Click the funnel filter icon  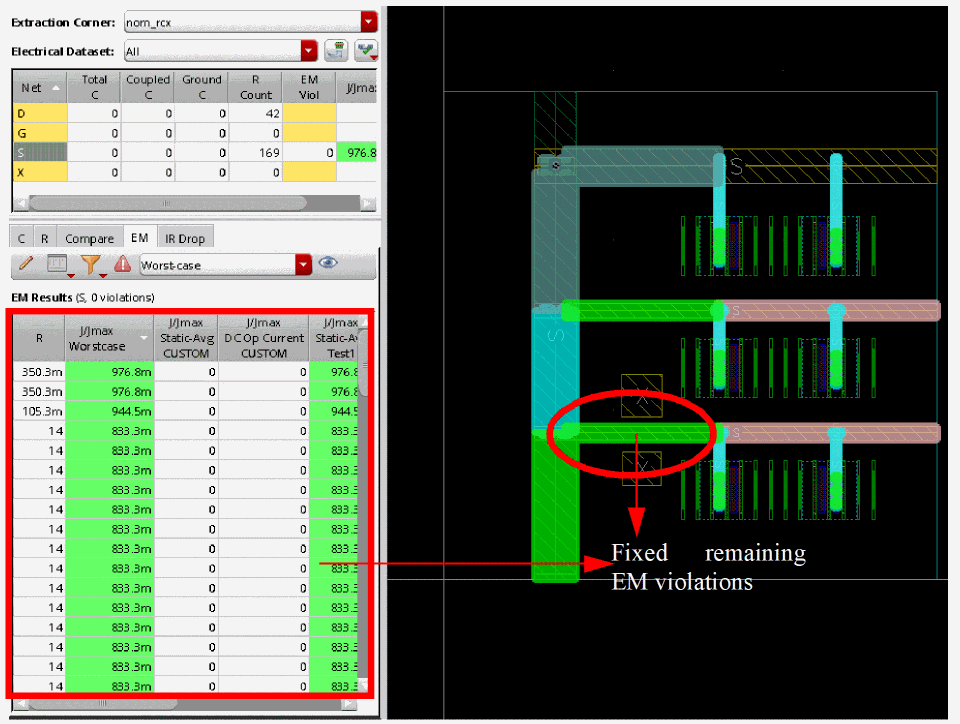point(91,265)
